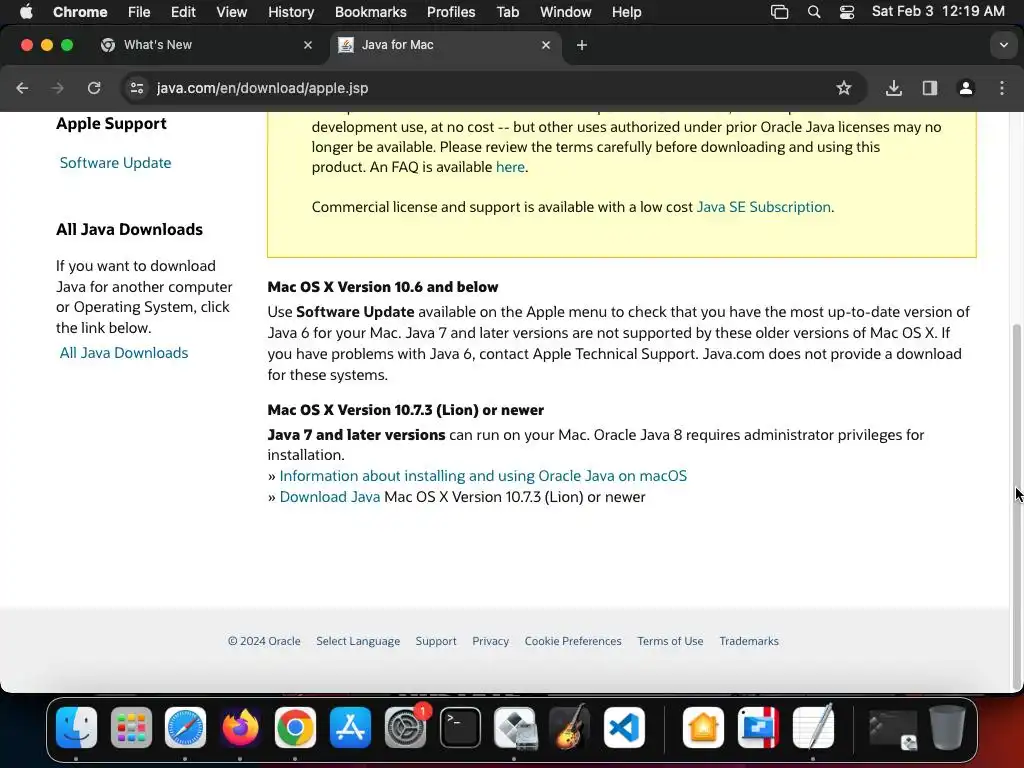Image resolution: width=1024 pixels, height=768 pixels.
Task: Open Control Center in menu bar
Action: pos(846,12)
